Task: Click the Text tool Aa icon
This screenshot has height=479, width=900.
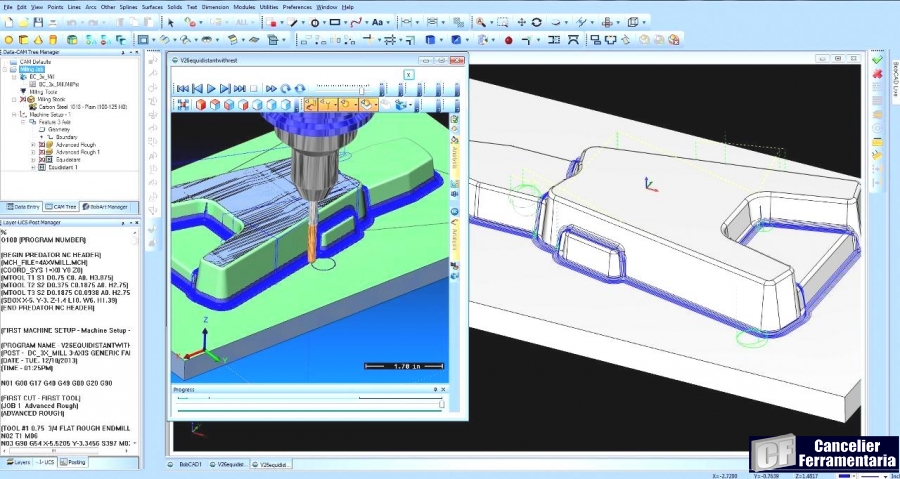Action: point(379,21)
